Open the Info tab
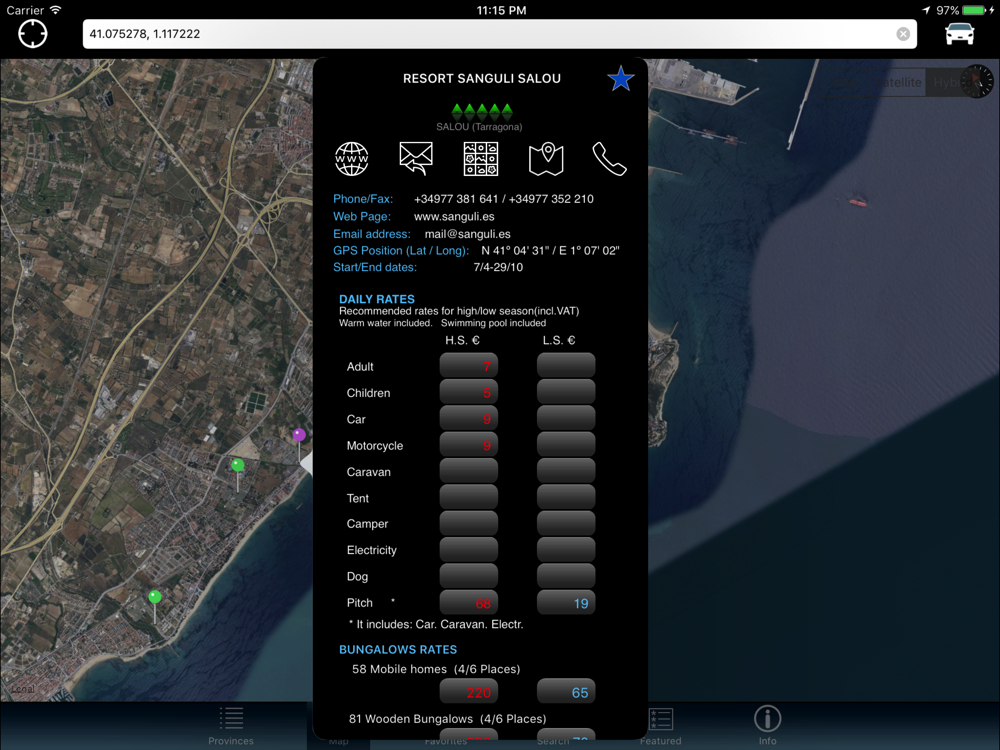The height and width of the screenshot is (750, 1000). click(767, 726)
